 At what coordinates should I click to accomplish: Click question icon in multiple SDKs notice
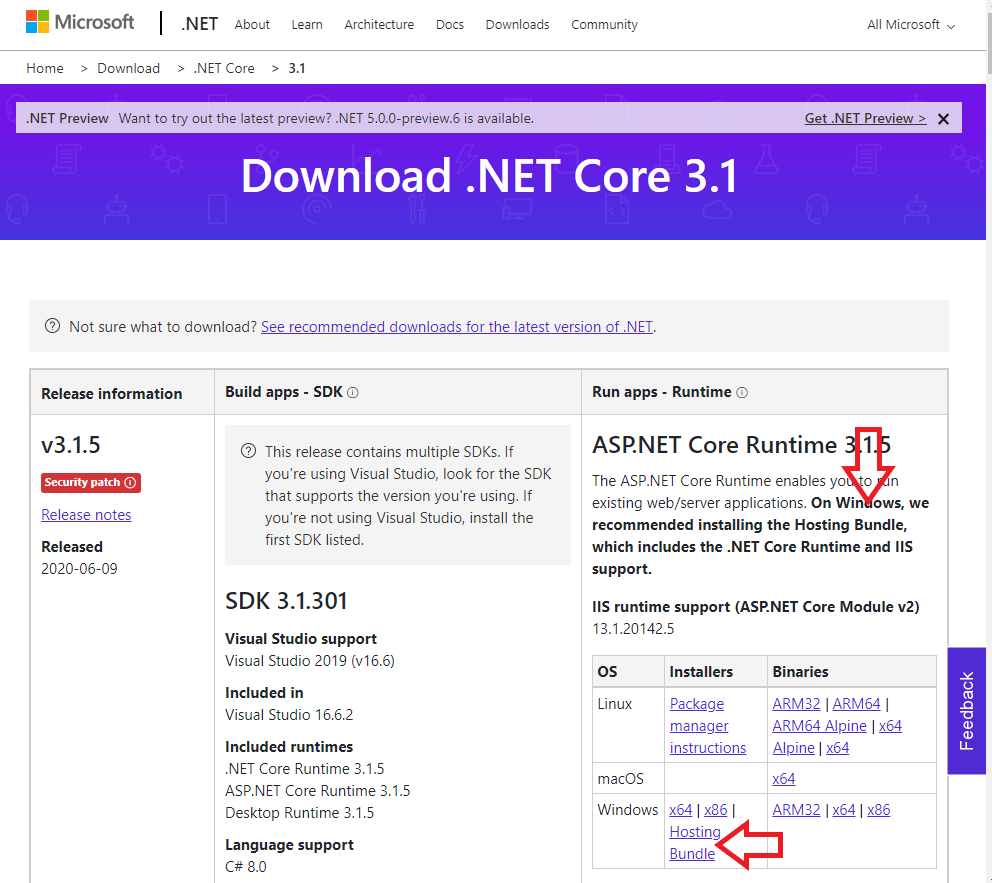(x=249, y=451)
